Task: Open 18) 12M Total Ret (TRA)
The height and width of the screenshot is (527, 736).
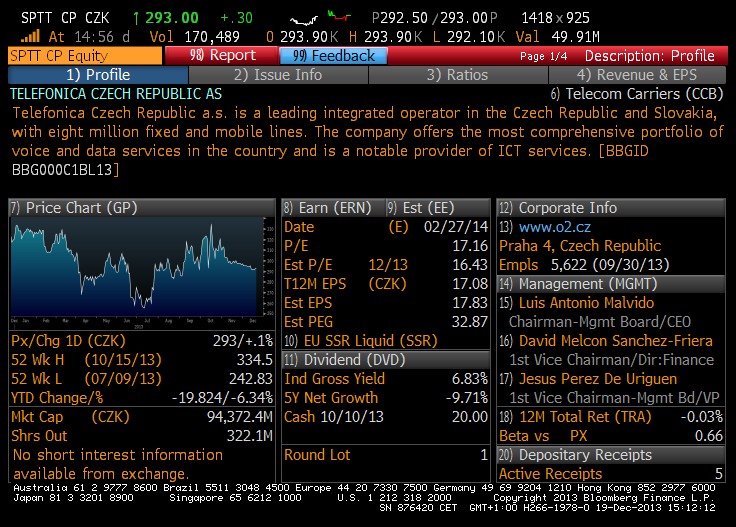Action: tap(575, 417)
